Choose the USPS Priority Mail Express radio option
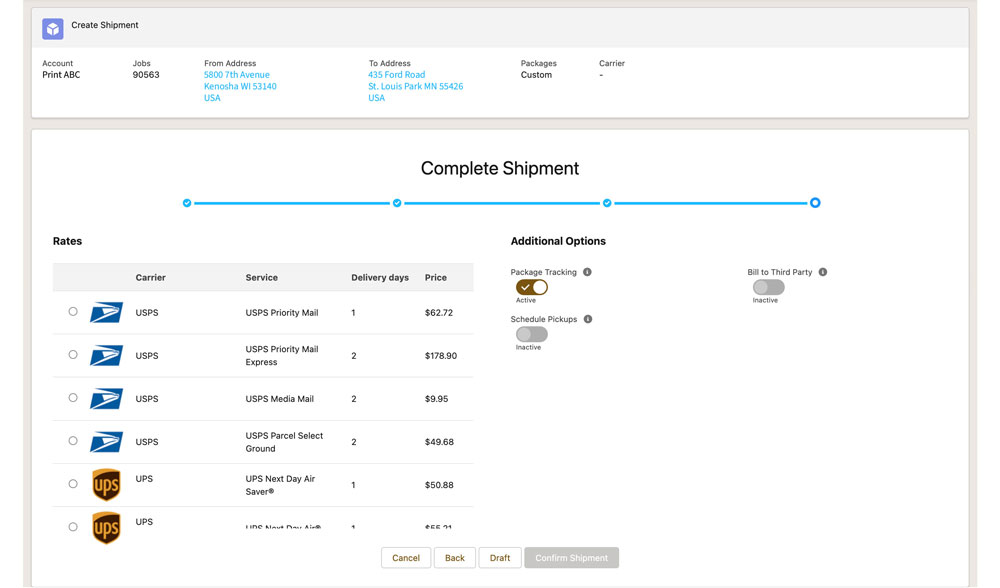Screen dimensions: 1000x588 (x=73, y=355)
